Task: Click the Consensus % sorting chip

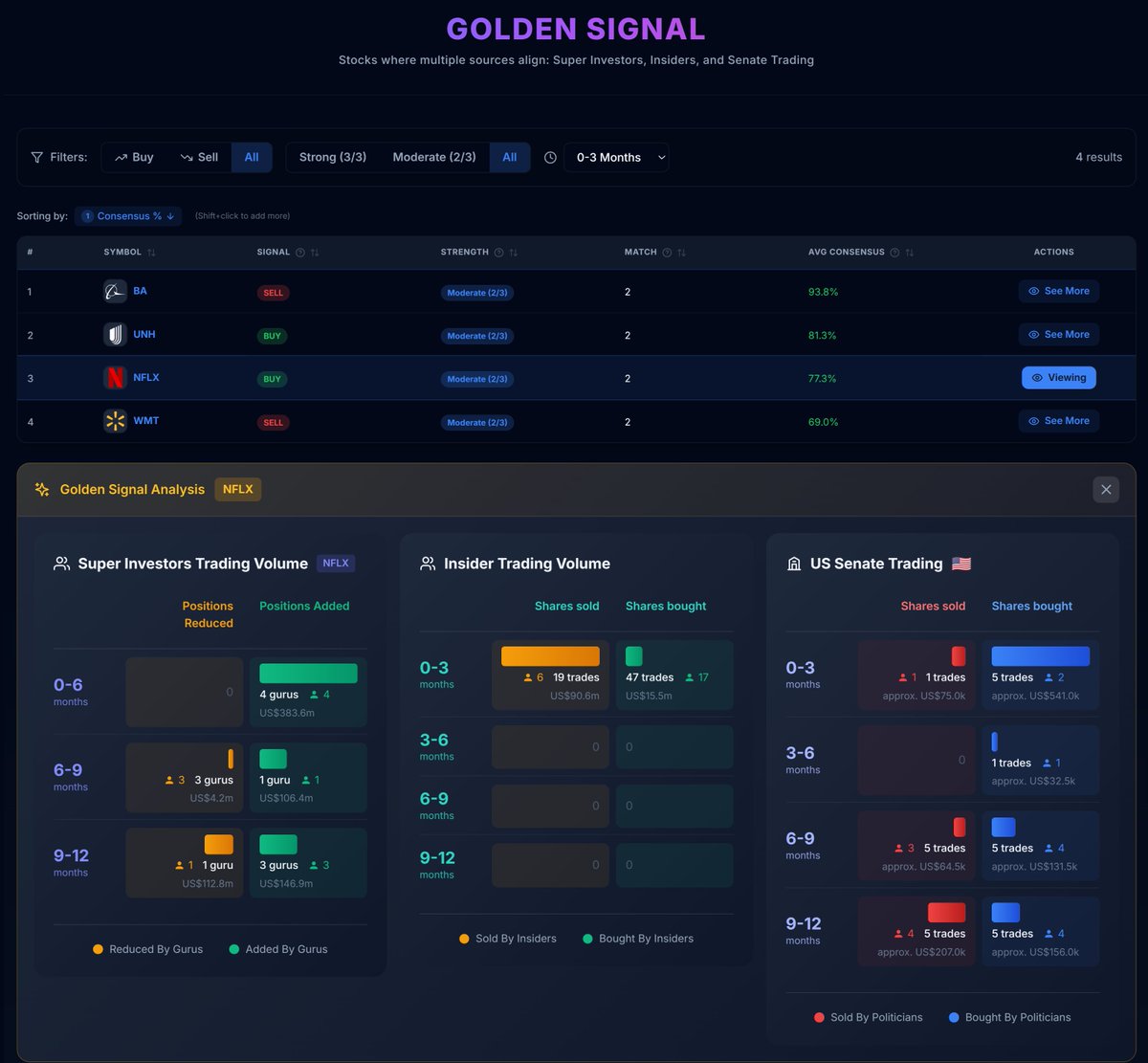Action: click(127, 216)
